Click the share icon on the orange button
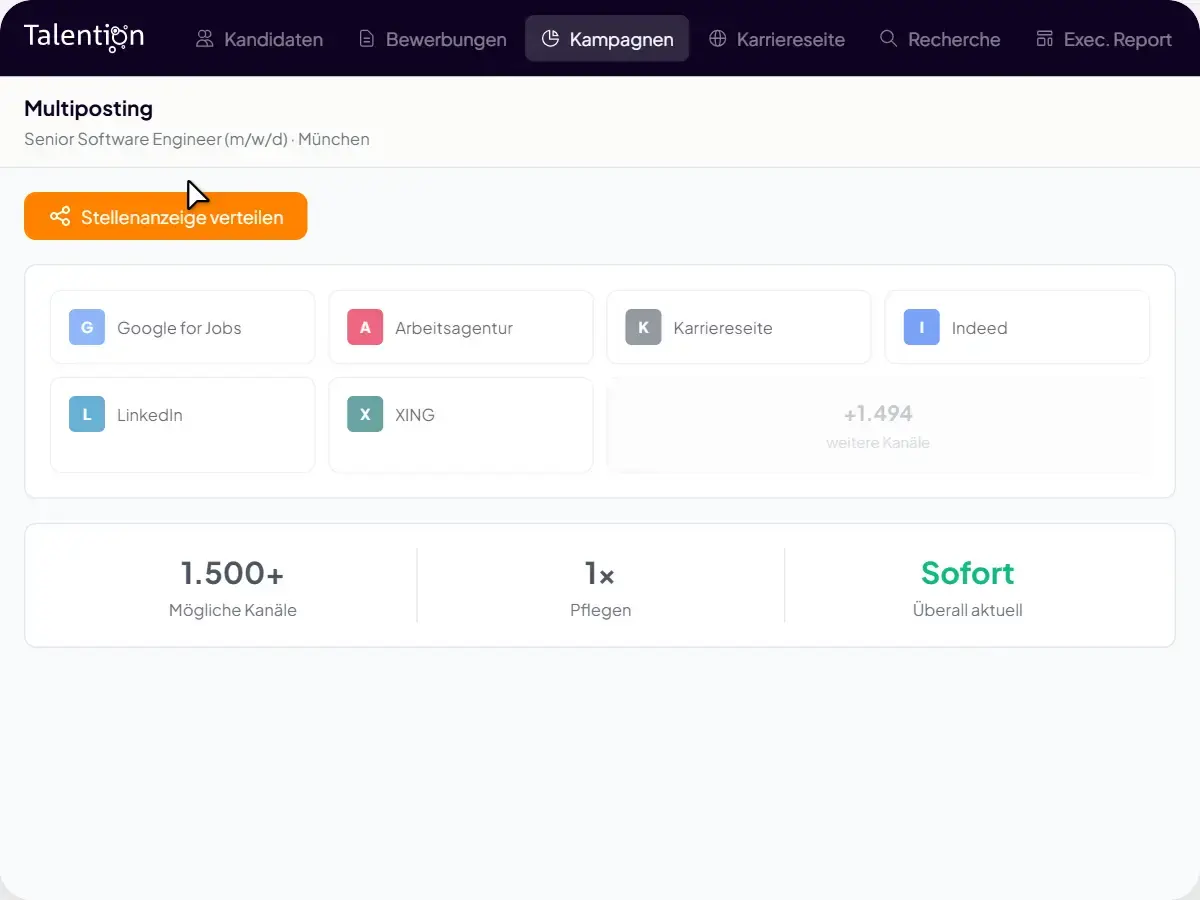 click(x=60, y=215)
